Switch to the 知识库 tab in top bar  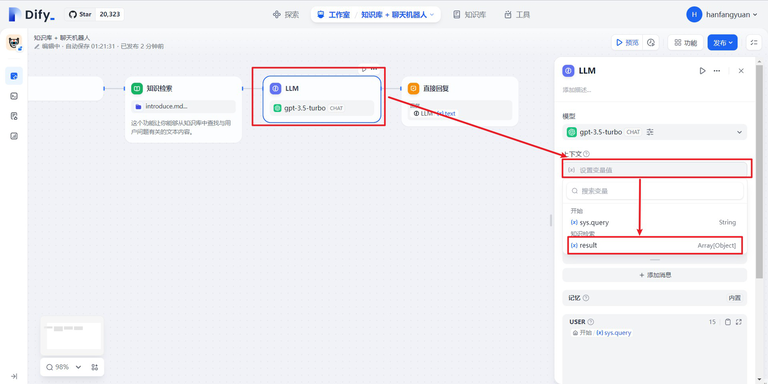click(x=470, y=15)
